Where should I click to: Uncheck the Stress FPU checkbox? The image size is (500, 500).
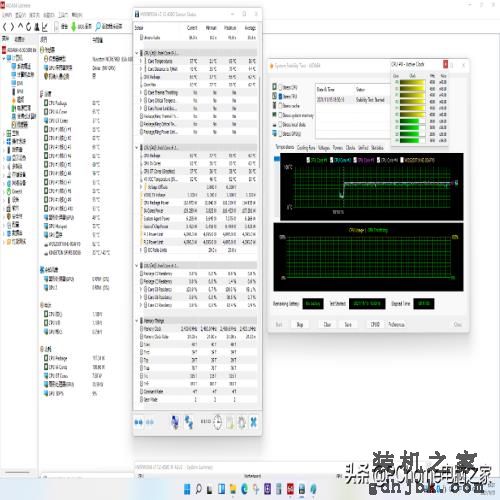click(281, 96)
